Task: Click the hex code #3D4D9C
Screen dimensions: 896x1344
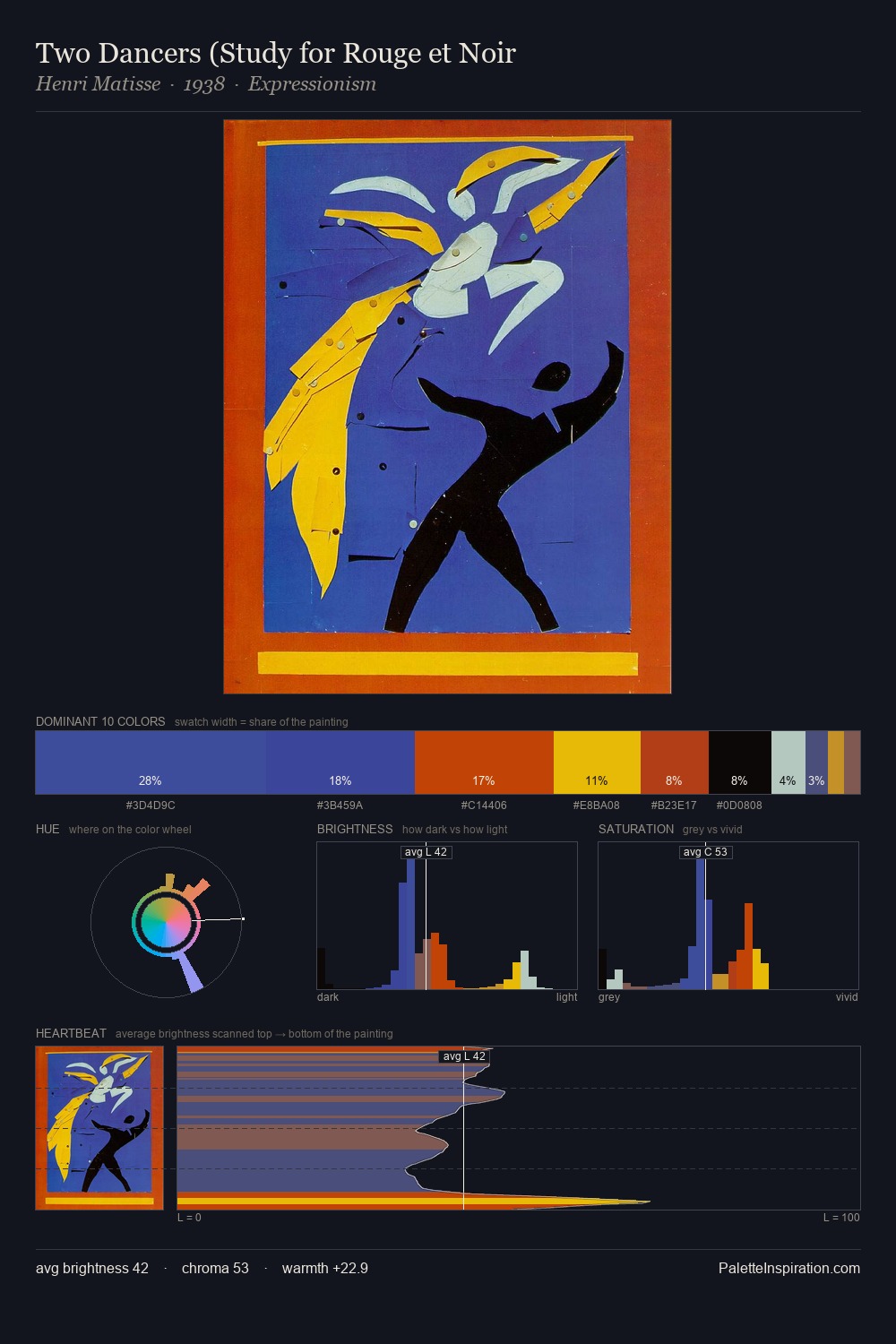Action: click(151, 806)
